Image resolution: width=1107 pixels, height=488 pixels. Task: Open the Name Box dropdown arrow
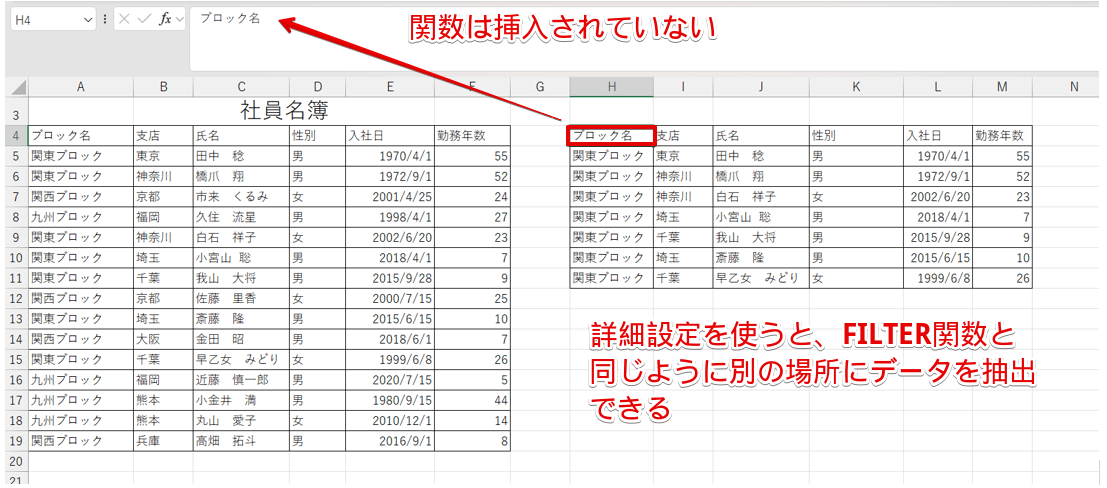pos(88,19)
